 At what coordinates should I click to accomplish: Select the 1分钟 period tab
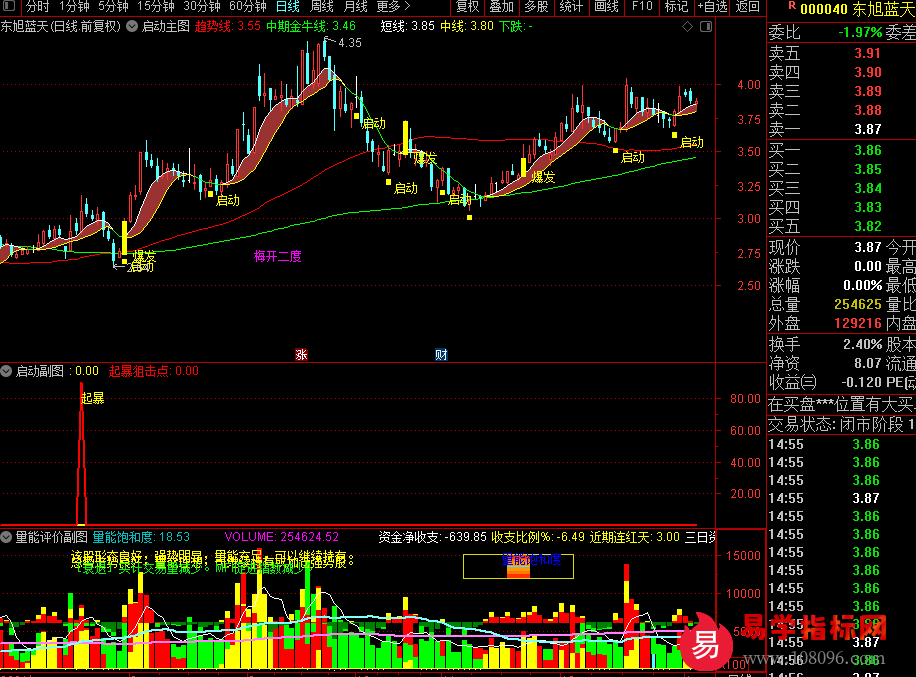pyautogui.click(x=74, y=7)
